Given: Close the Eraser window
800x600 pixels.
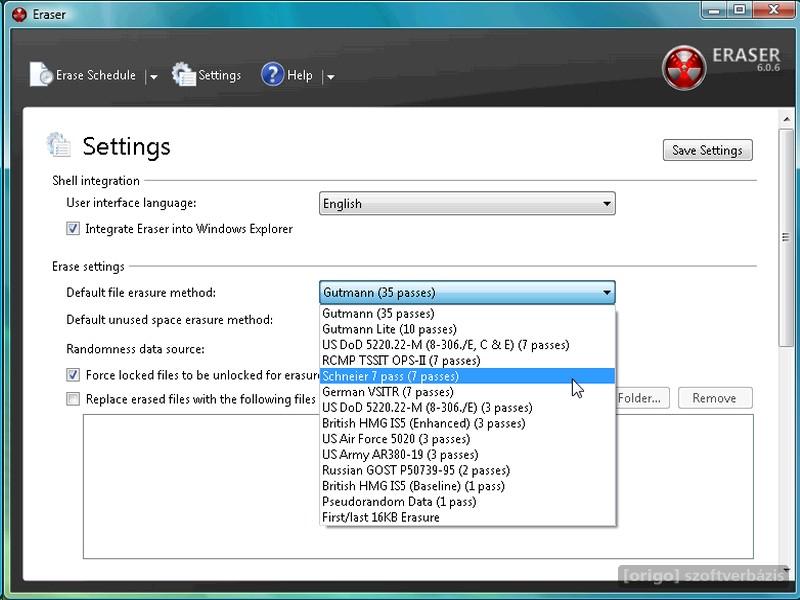Looking at the screenshot, I should [x=773, y=10].
